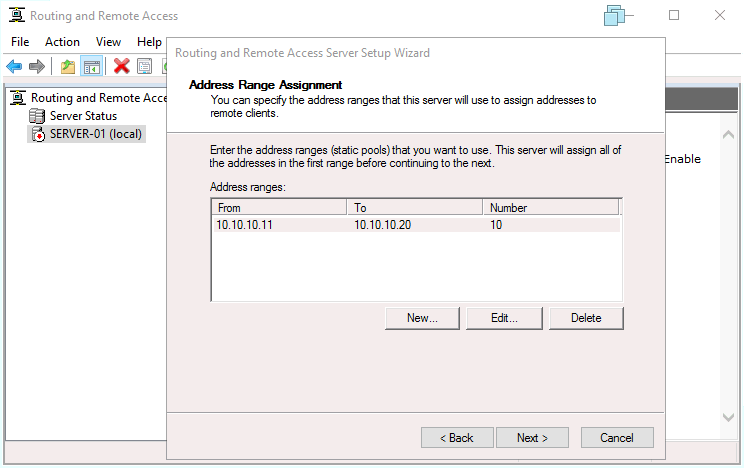Click the Back arrow toolbar icon
The height and width of the screenshot is (468, 744).
pos(14,66)
